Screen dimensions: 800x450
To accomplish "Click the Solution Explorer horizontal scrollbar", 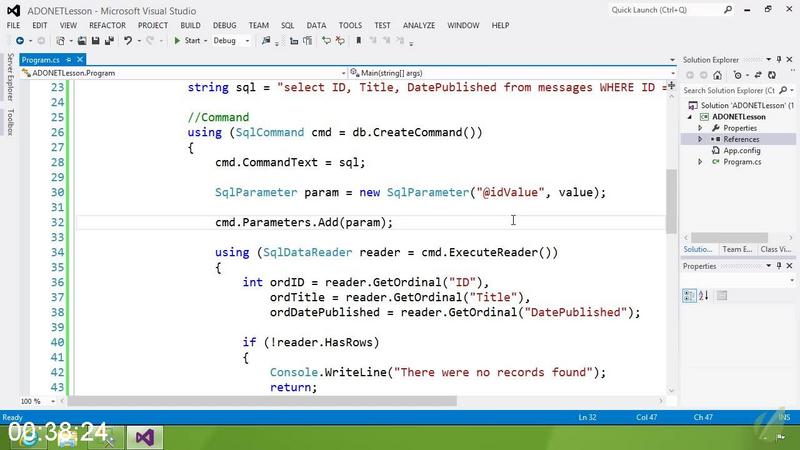I will click(729, 237).
